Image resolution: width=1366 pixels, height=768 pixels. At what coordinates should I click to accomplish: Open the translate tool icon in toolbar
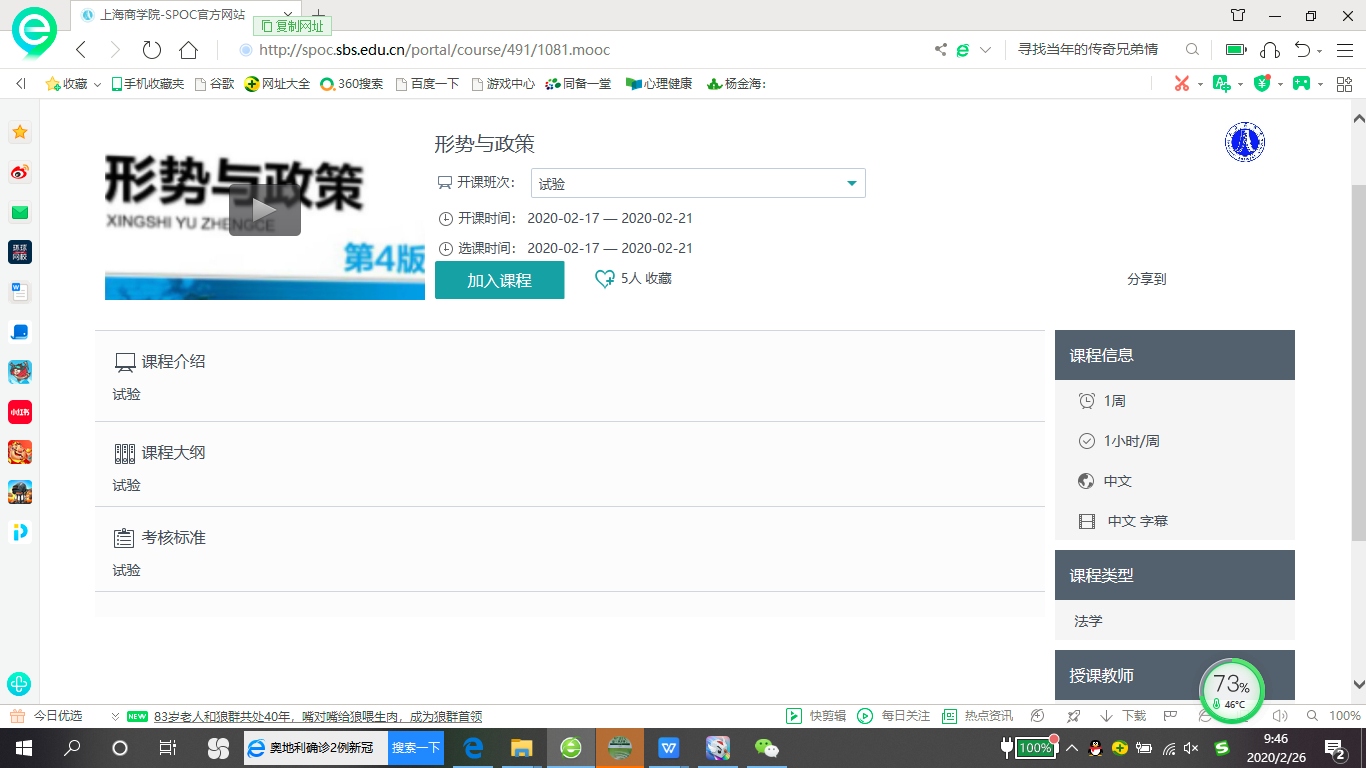[1221, 84]
